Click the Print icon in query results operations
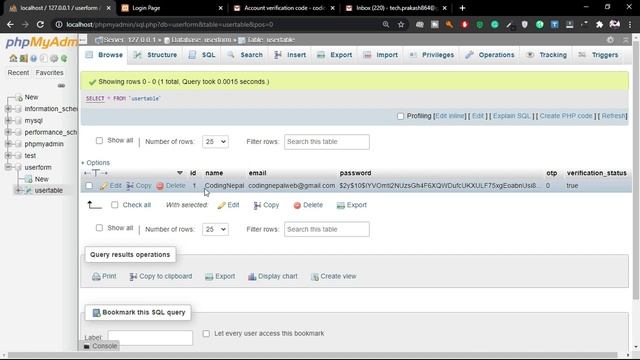 pyautogui.click(x=96, y=277)
